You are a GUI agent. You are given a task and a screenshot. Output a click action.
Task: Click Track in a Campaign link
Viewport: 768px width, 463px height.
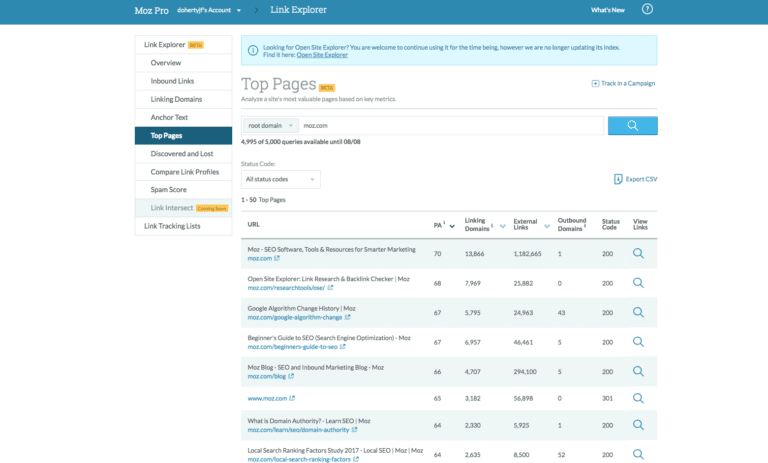[627, 83]
